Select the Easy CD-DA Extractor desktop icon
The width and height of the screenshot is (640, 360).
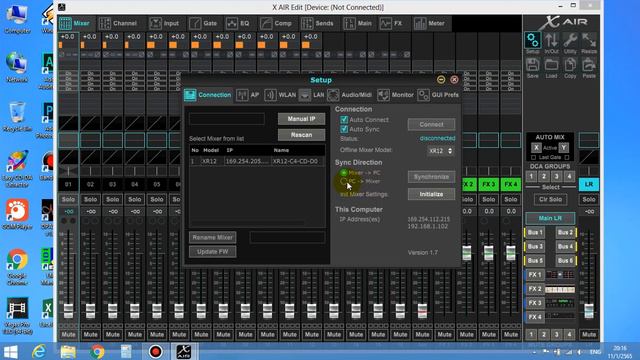coord(17,169)
